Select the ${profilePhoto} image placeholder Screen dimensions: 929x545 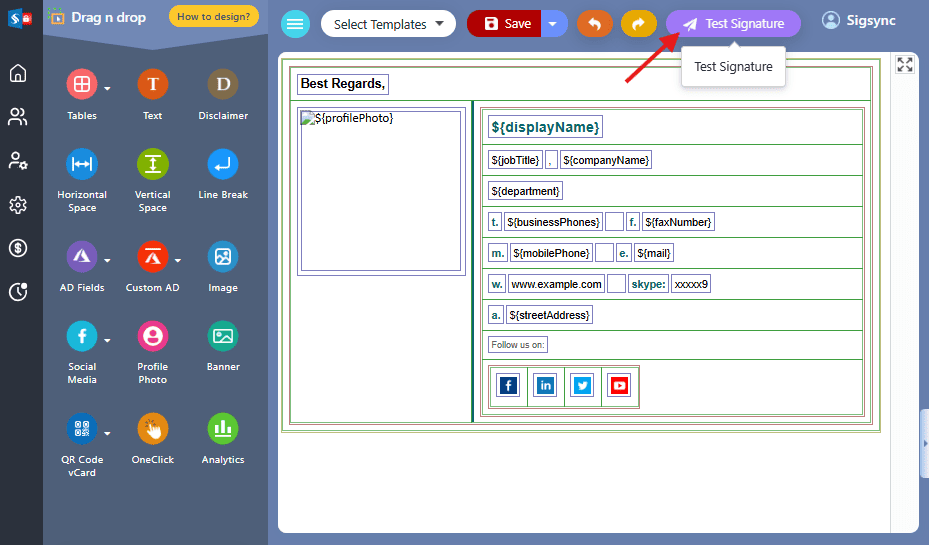click(380, 191)
